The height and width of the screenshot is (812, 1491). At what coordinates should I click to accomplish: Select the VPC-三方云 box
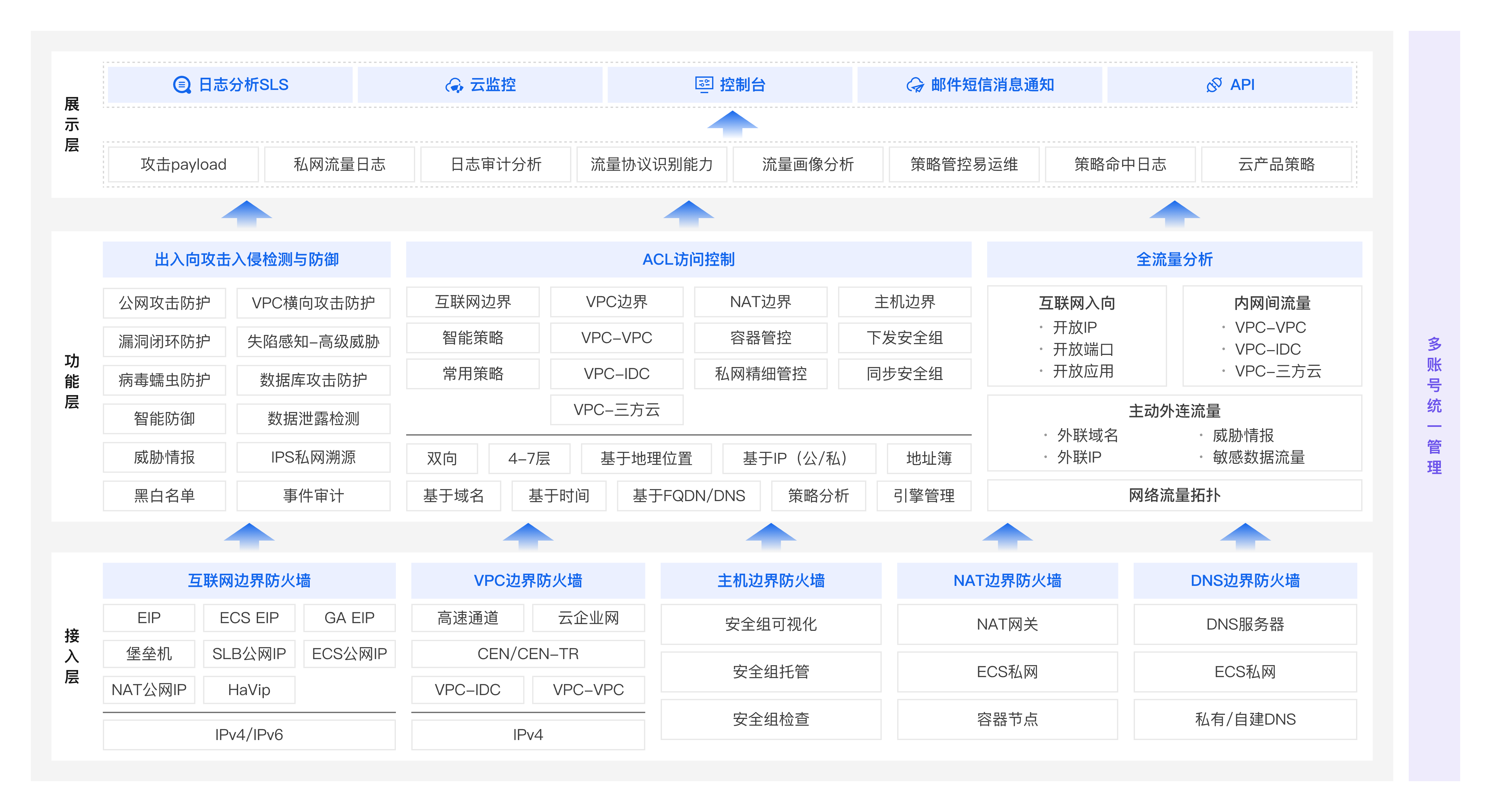pos(616,411)
